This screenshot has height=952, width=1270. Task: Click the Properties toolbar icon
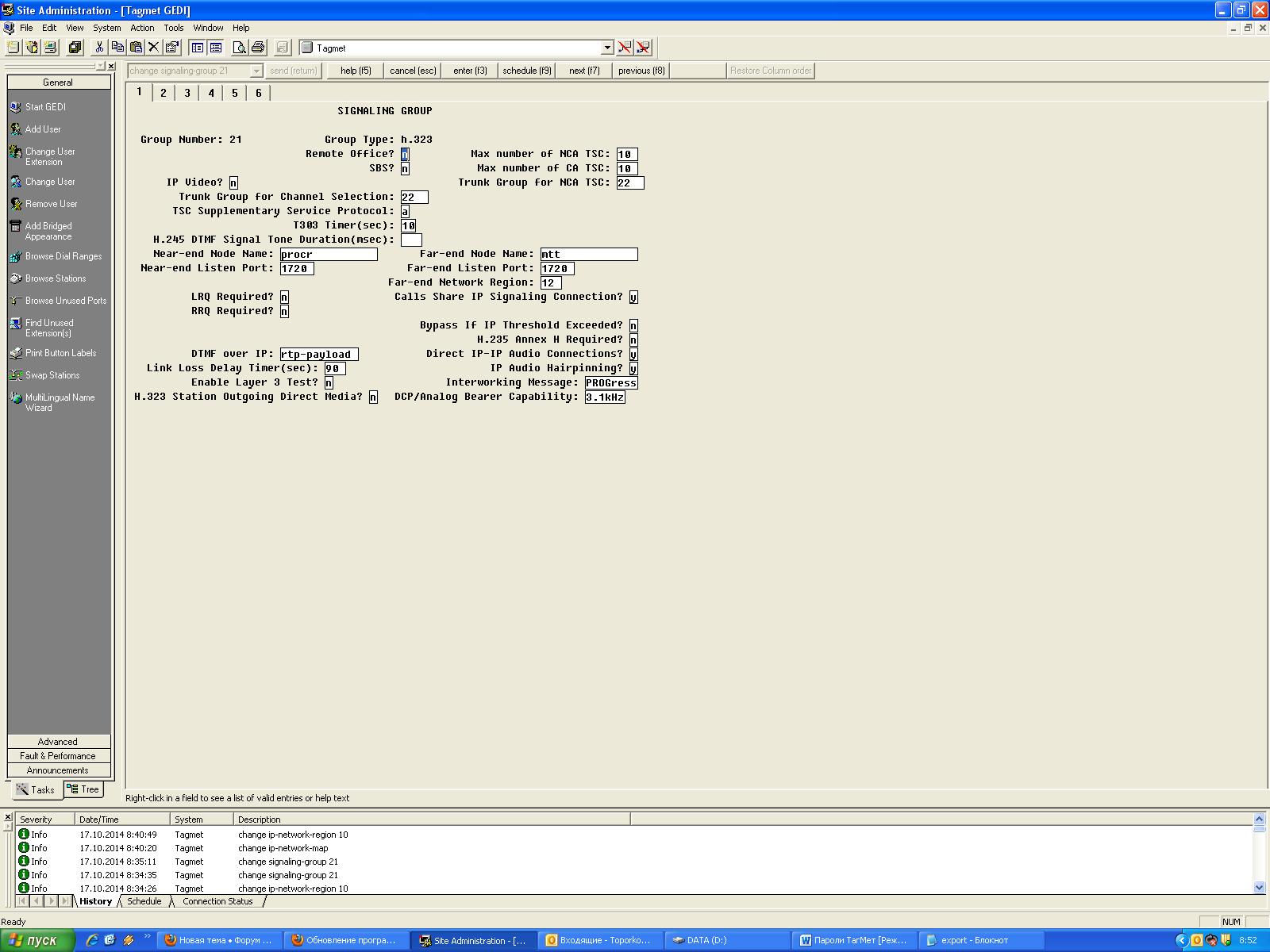tap(171, 48)
